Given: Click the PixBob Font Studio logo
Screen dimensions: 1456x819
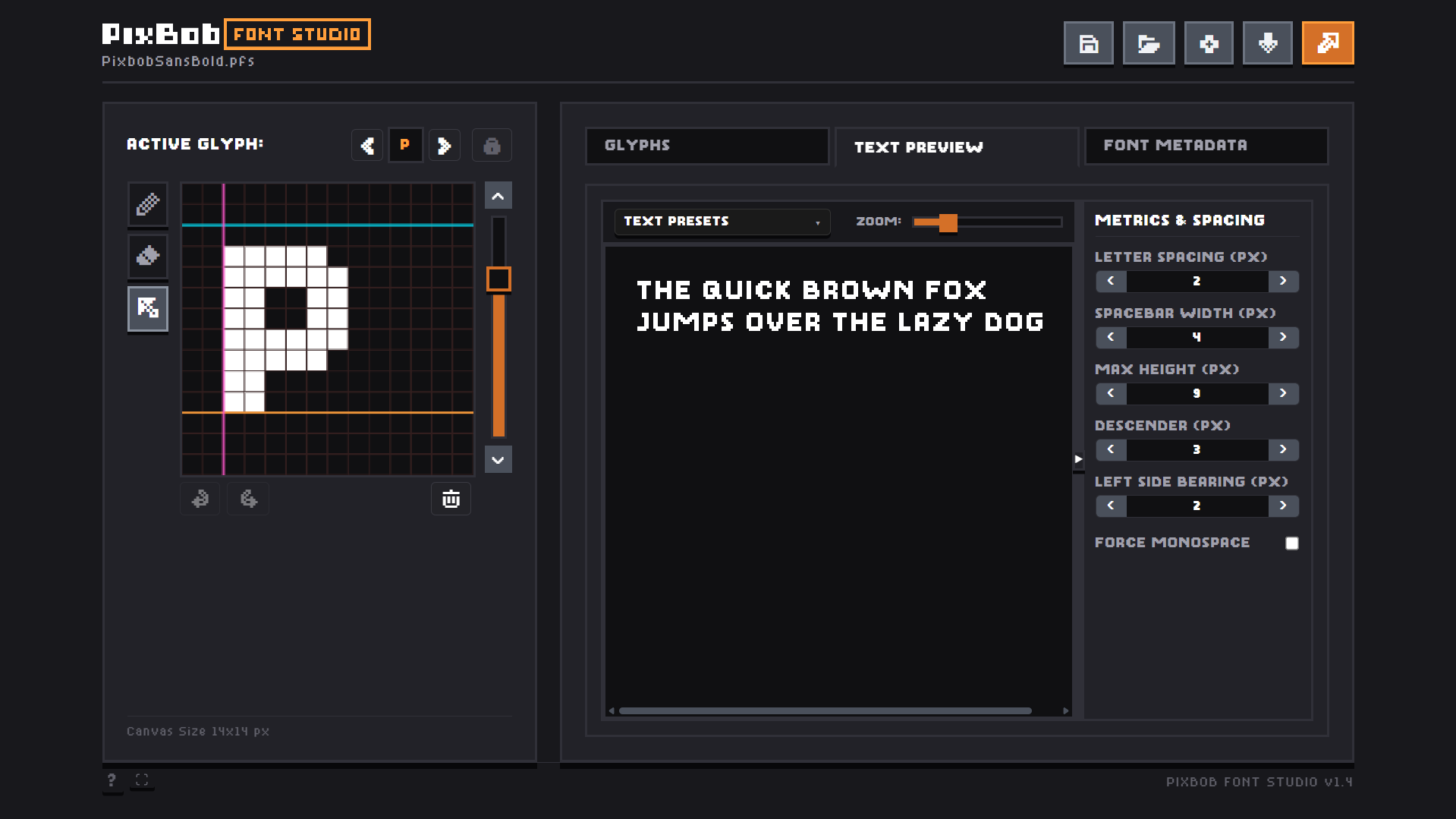Looking at the screenshot, I should click(x=236, y=34).
